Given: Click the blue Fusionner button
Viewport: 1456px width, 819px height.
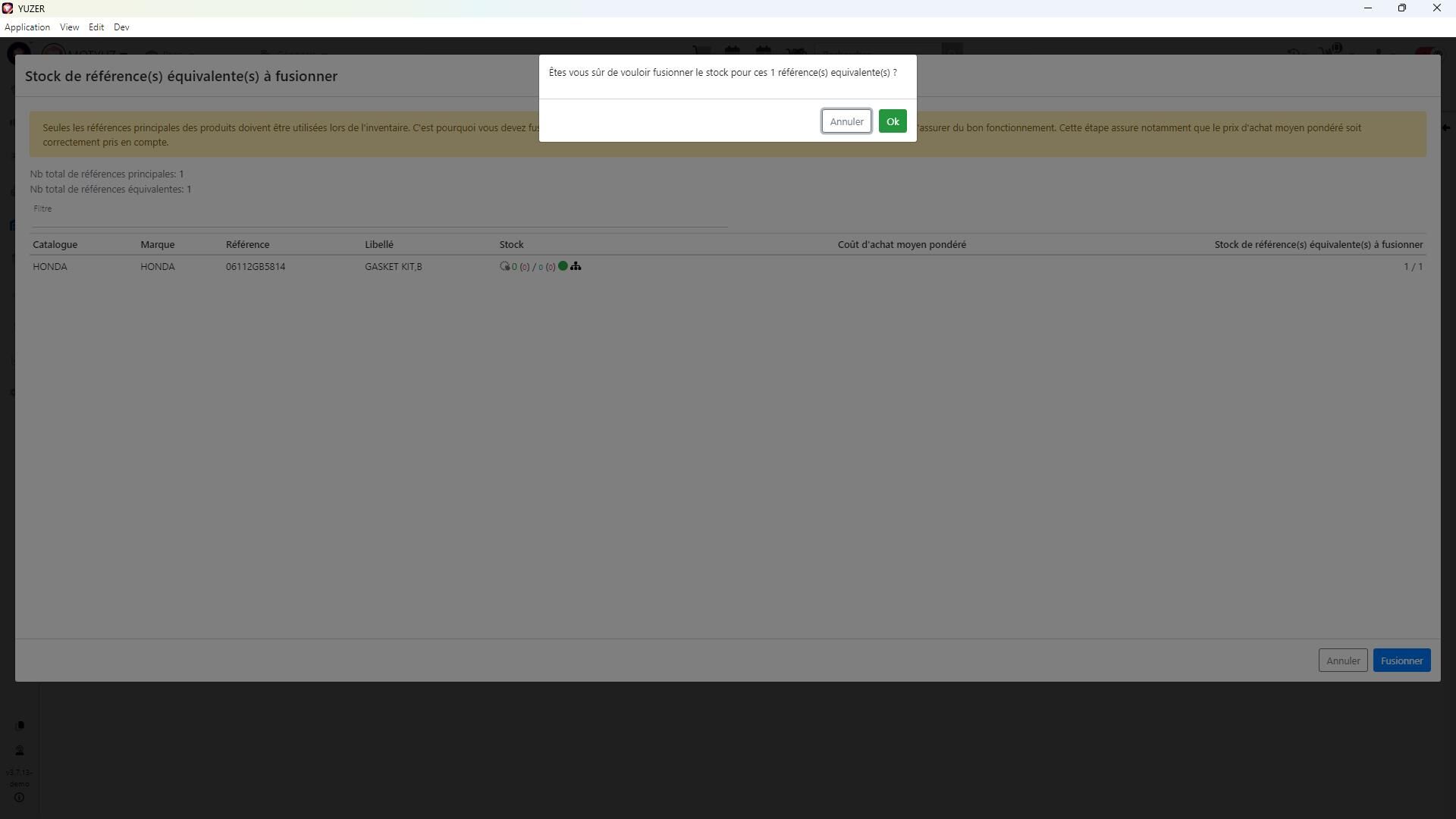Looking at the screenshot, I should [x=1401, y=661].
